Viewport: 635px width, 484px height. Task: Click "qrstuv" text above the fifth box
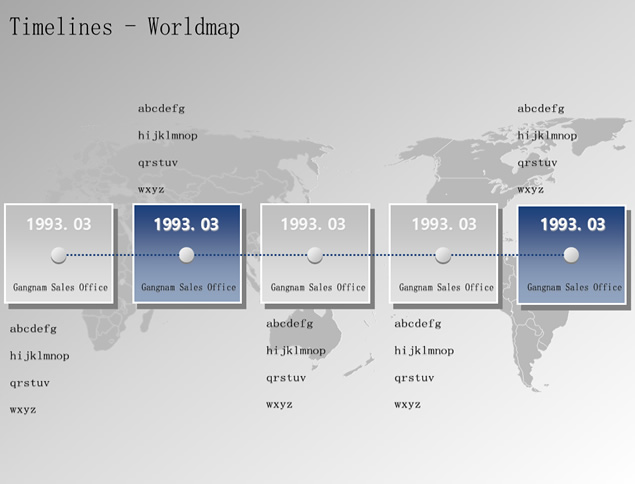(x=537, y=163)
